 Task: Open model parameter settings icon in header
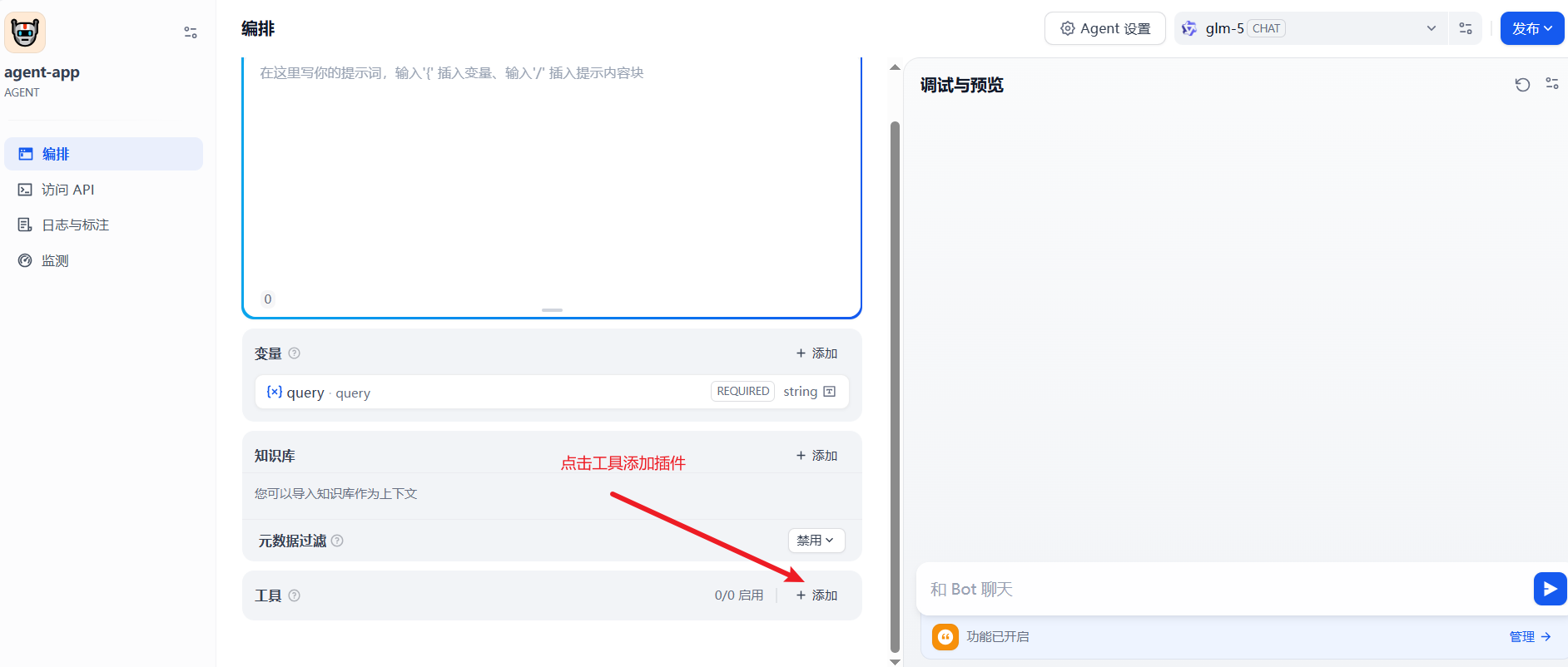point(1466,28)
